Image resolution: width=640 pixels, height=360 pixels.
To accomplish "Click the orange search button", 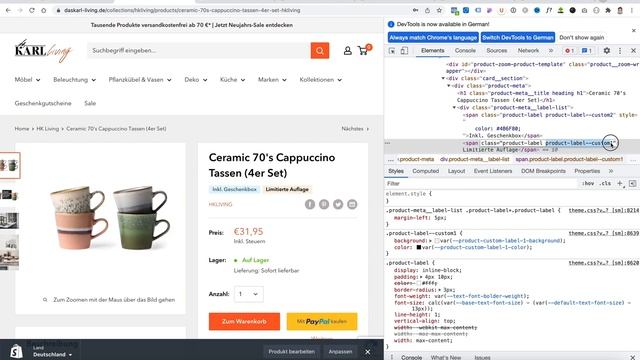I will (320, 51).
